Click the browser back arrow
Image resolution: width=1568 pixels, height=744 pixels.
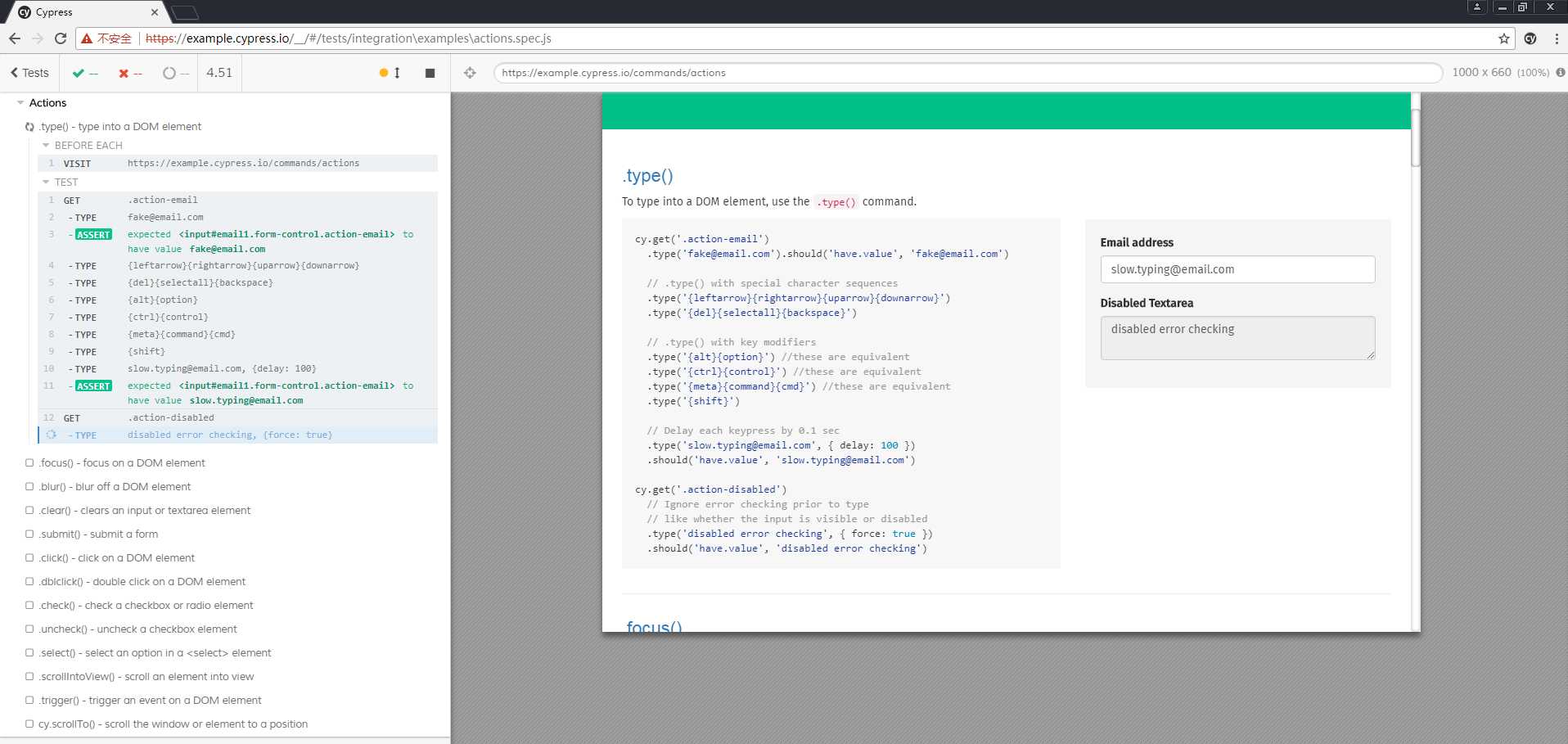click(15, 38)
